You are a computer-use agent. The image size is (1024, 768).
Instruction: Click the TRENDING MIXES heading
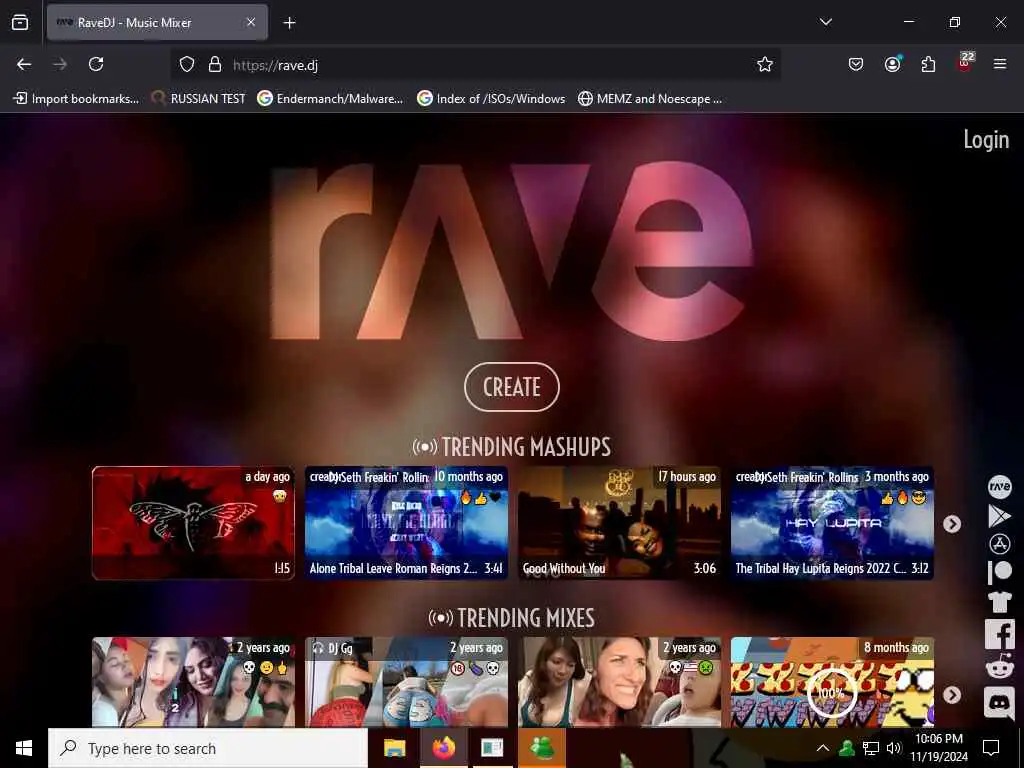point(512,618)
